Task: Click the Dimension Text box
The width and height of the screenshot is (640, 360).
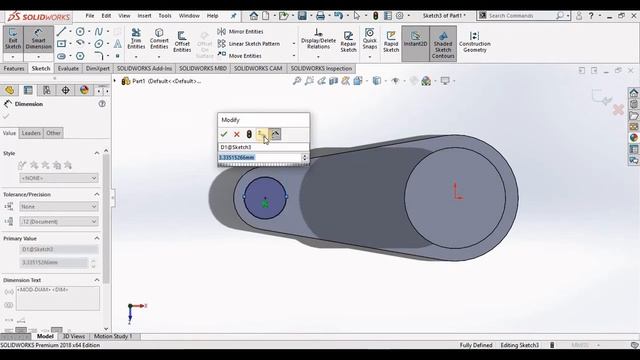Action: point(58,298)
